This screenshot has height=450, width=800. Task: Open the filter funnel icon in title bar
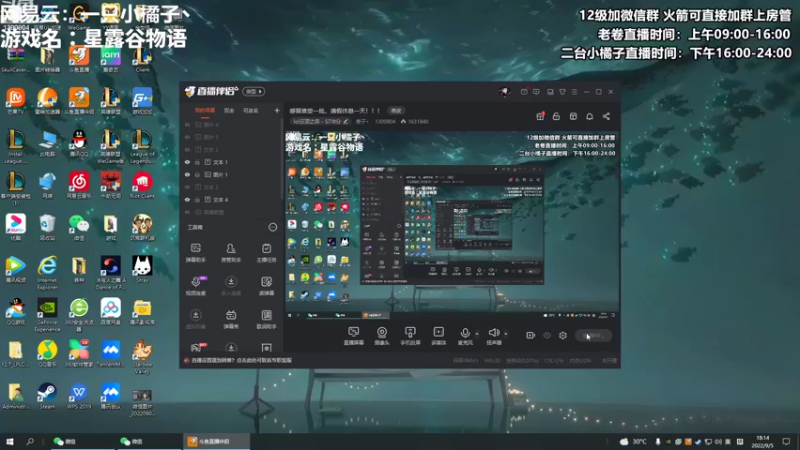[562, 92]
